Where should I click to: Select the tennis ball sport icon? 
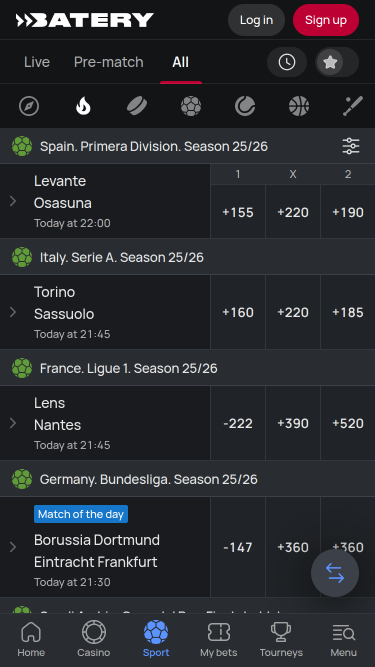[245, 106]
